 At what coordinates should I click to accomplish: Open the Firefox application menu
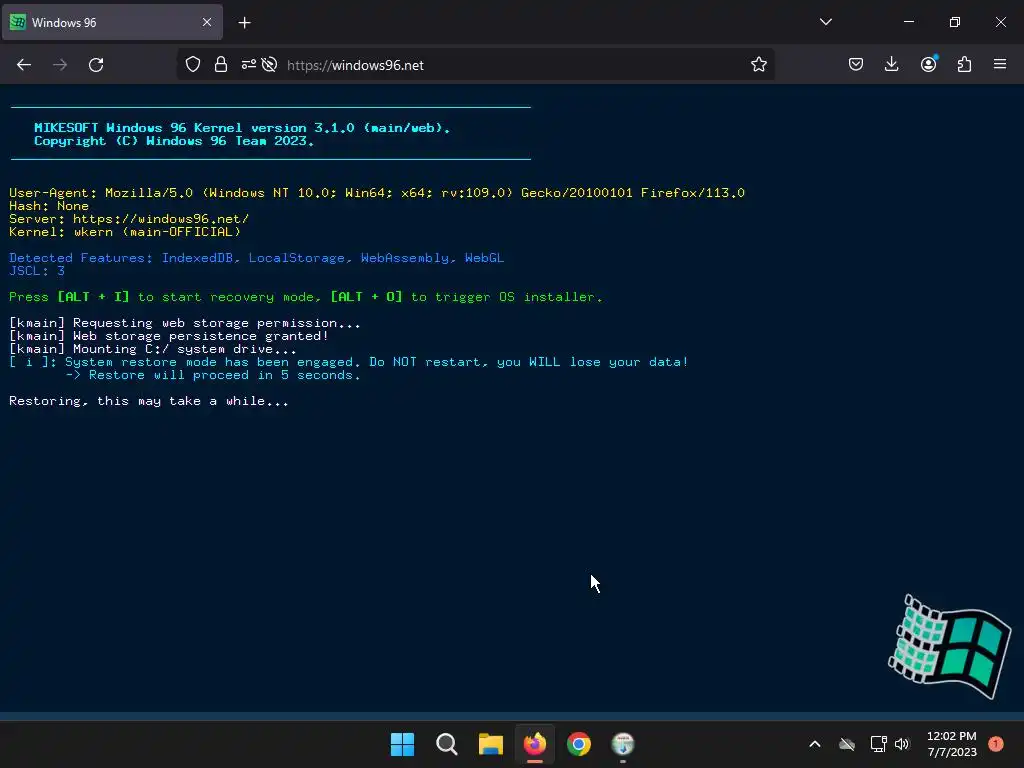(1000, 64)
